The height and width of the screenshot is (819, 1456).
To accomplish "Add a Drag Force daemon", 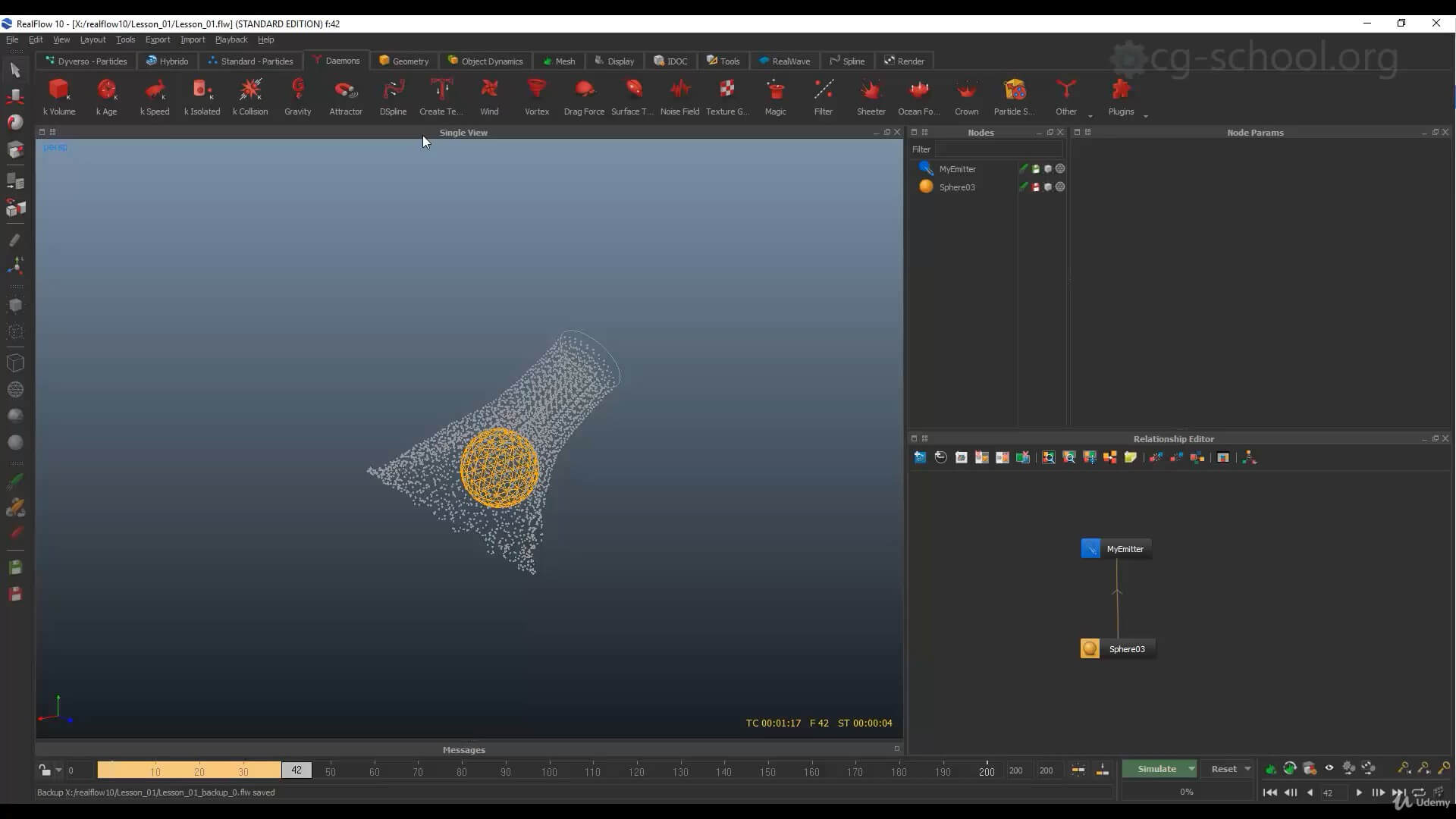I will [585, 97].
